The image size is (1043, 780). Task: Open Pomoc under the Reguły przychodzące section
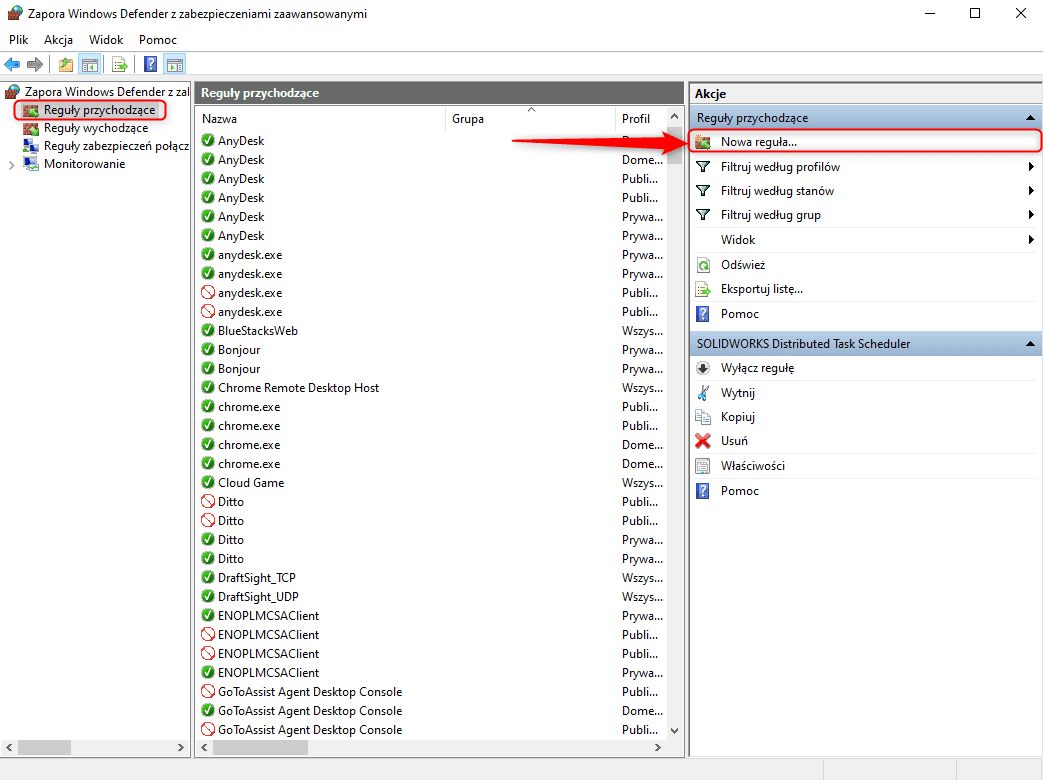pyautogui.click(x=865, y=314)
